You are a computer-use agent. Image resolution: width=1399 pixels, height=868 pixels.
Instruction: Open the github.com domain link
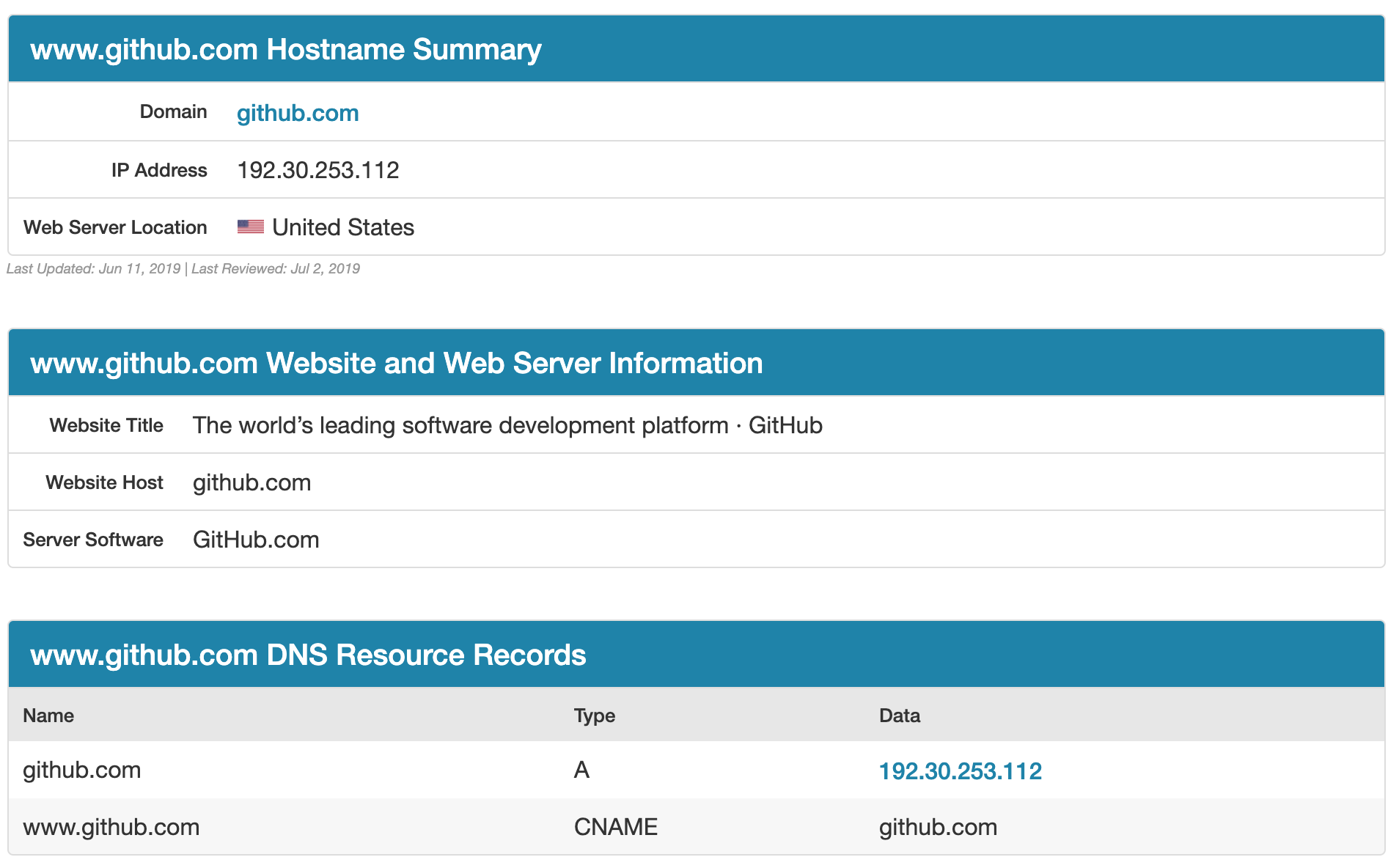click(x=298, y=113)
